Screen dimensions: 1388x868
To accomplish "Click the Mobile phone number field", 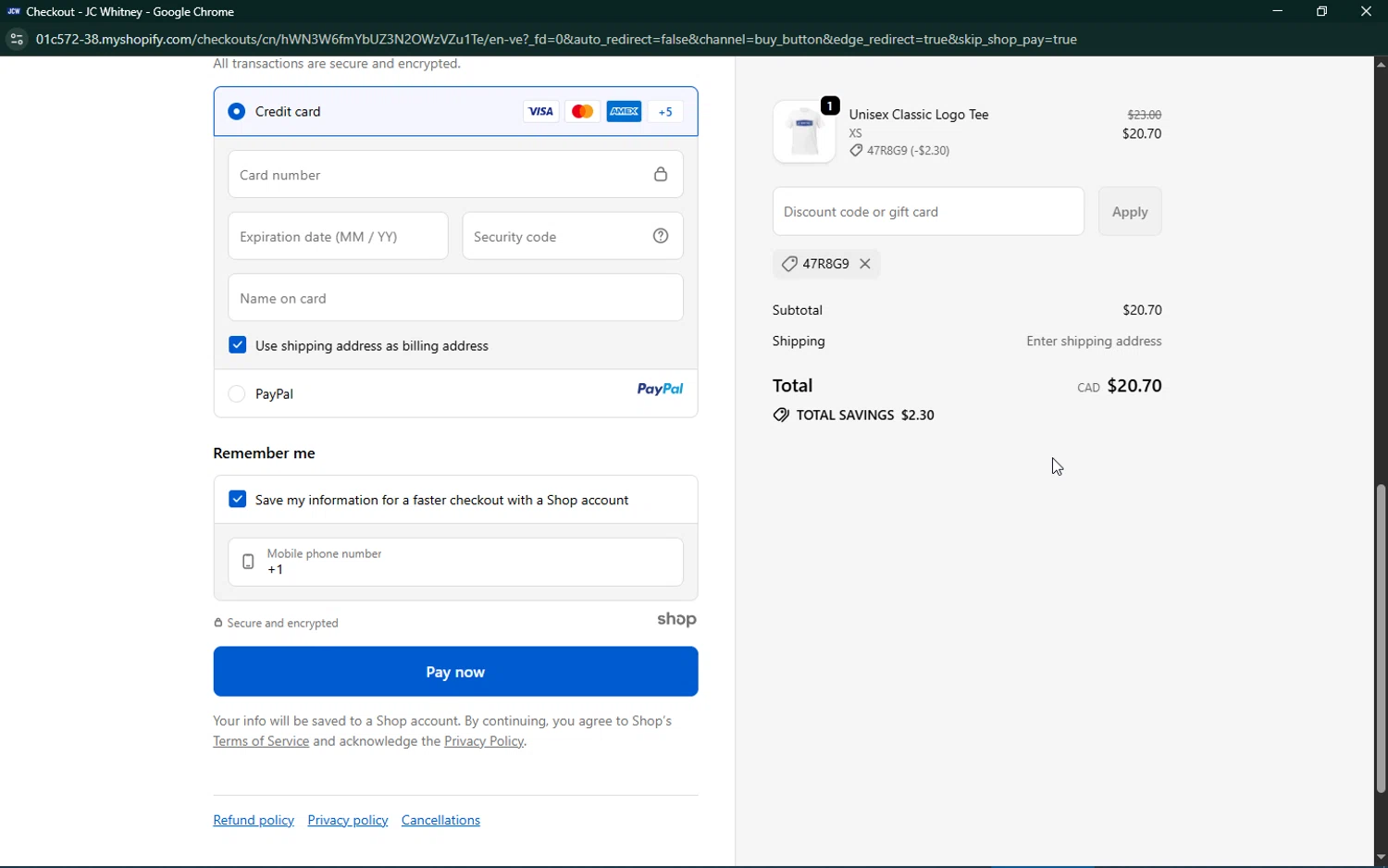I will (455, 562).
